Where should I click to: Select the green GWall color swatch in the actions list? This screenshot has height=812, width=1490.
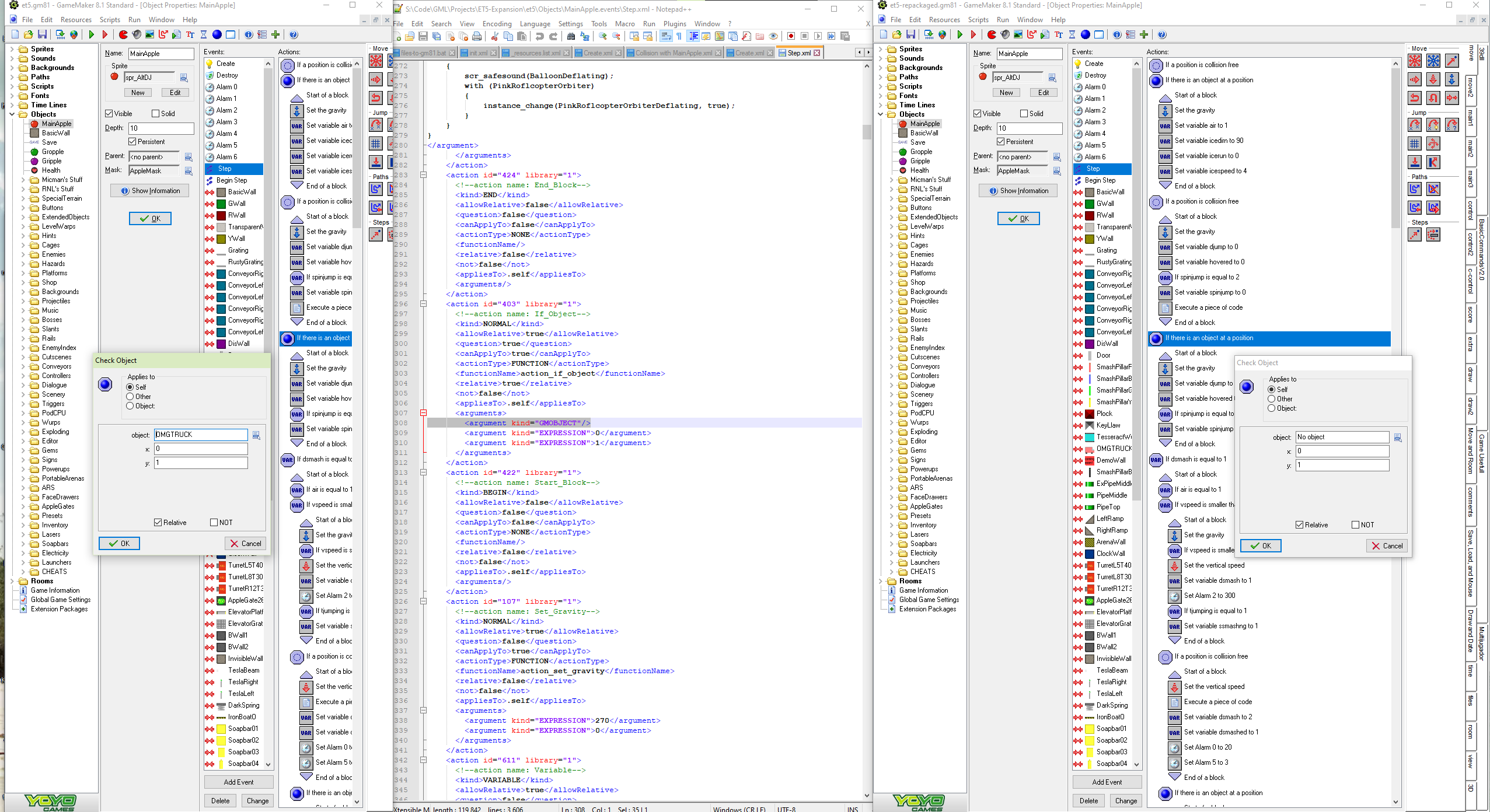point(222,204)
